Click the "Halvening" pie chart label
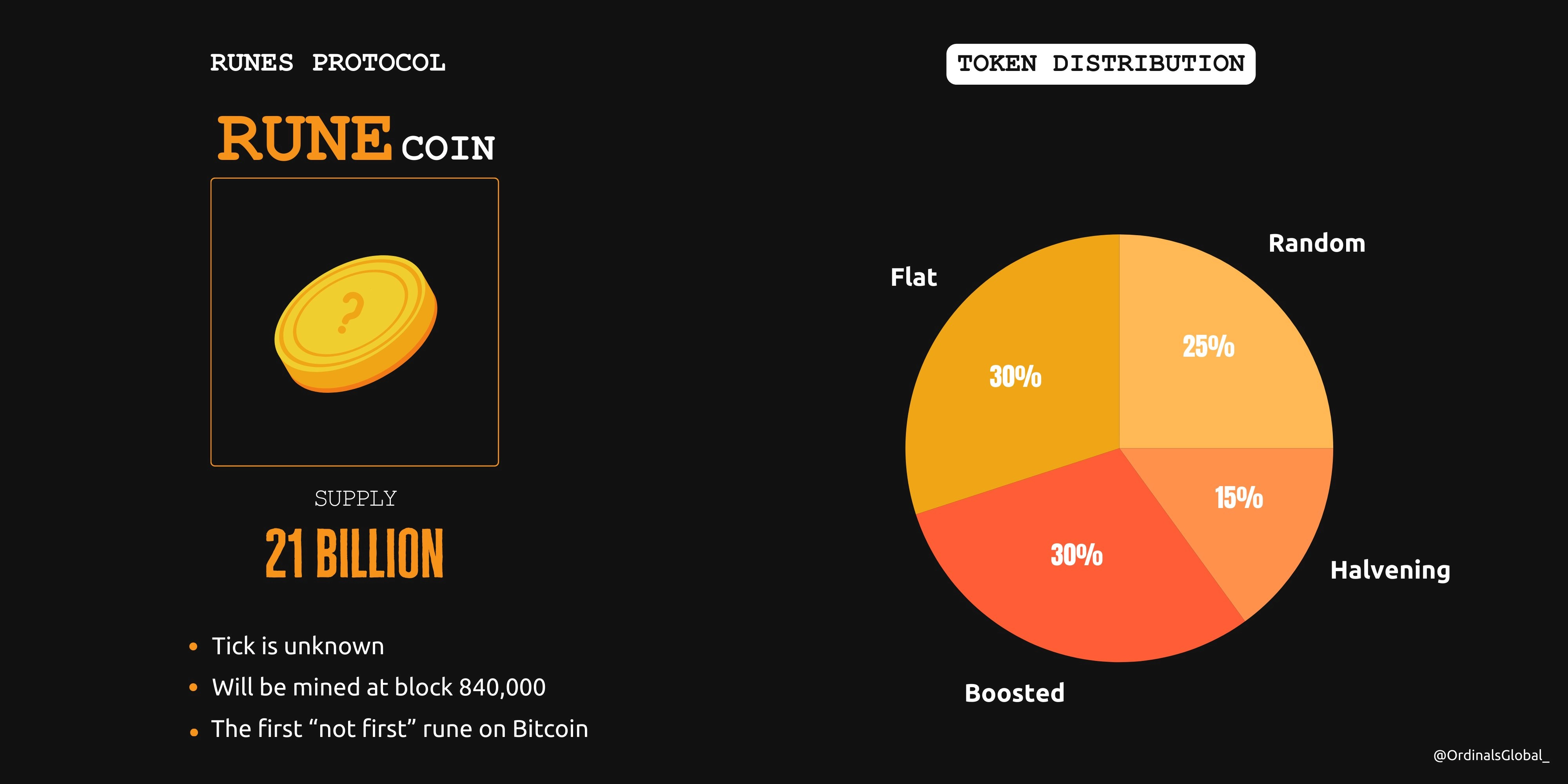The image size is (1568, 784). click(1390, 570)
